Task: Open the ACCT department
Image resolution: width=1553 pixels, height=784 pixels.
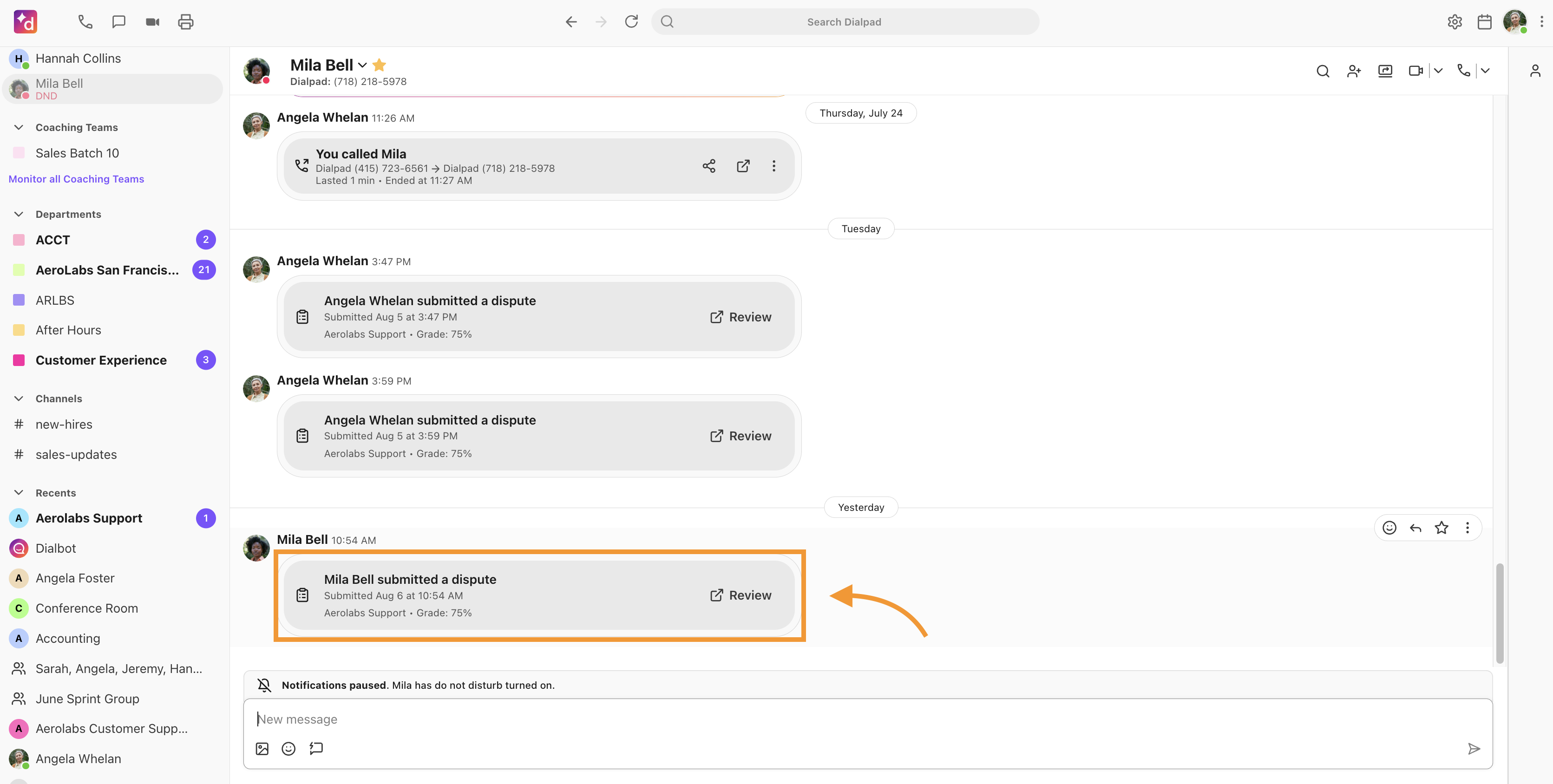Action: [x=113, y=240]
